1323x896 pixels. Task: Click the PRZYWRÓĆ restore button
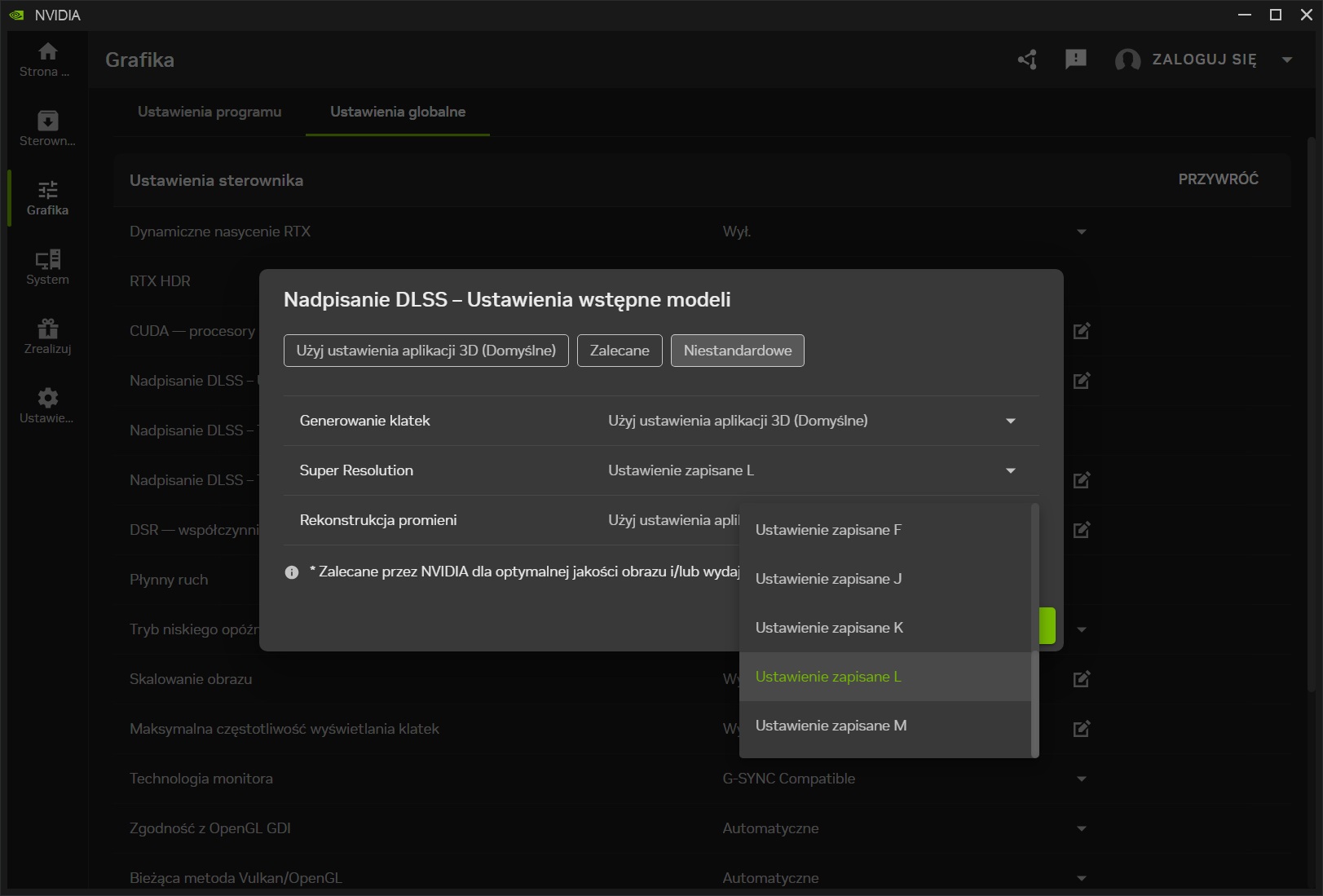1218,179
